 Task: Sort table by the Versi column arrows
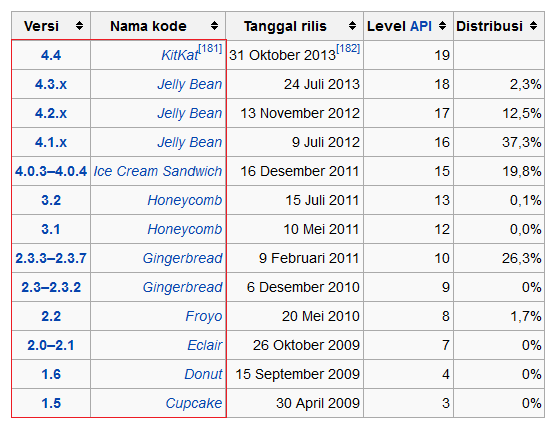(x=79, y=26)
